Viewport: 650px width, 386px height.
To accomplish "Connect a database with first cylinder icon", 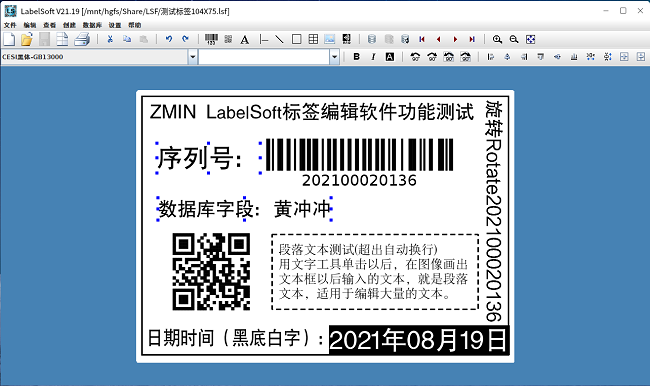I will pos(372,39).
